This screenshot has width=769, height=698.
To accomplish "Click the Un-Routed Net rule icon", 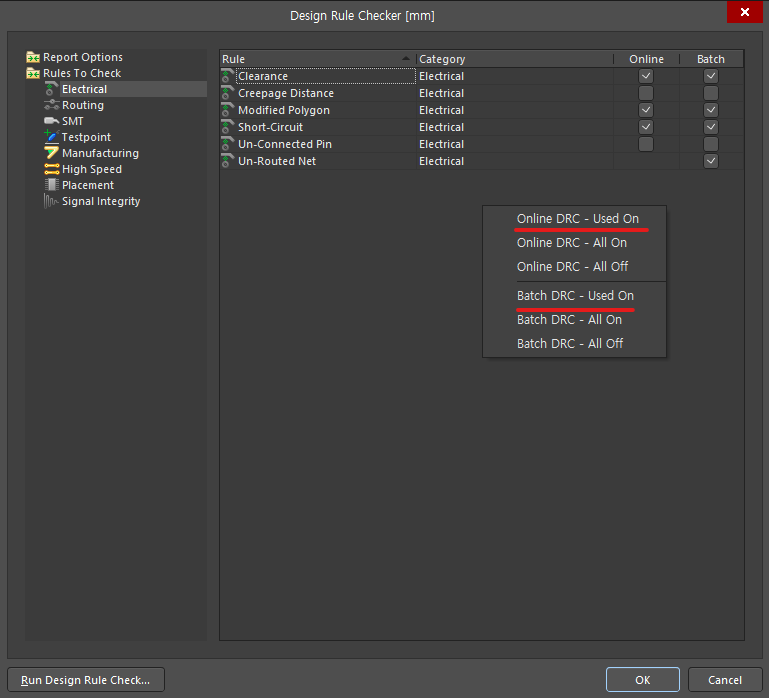I will 227,161.
